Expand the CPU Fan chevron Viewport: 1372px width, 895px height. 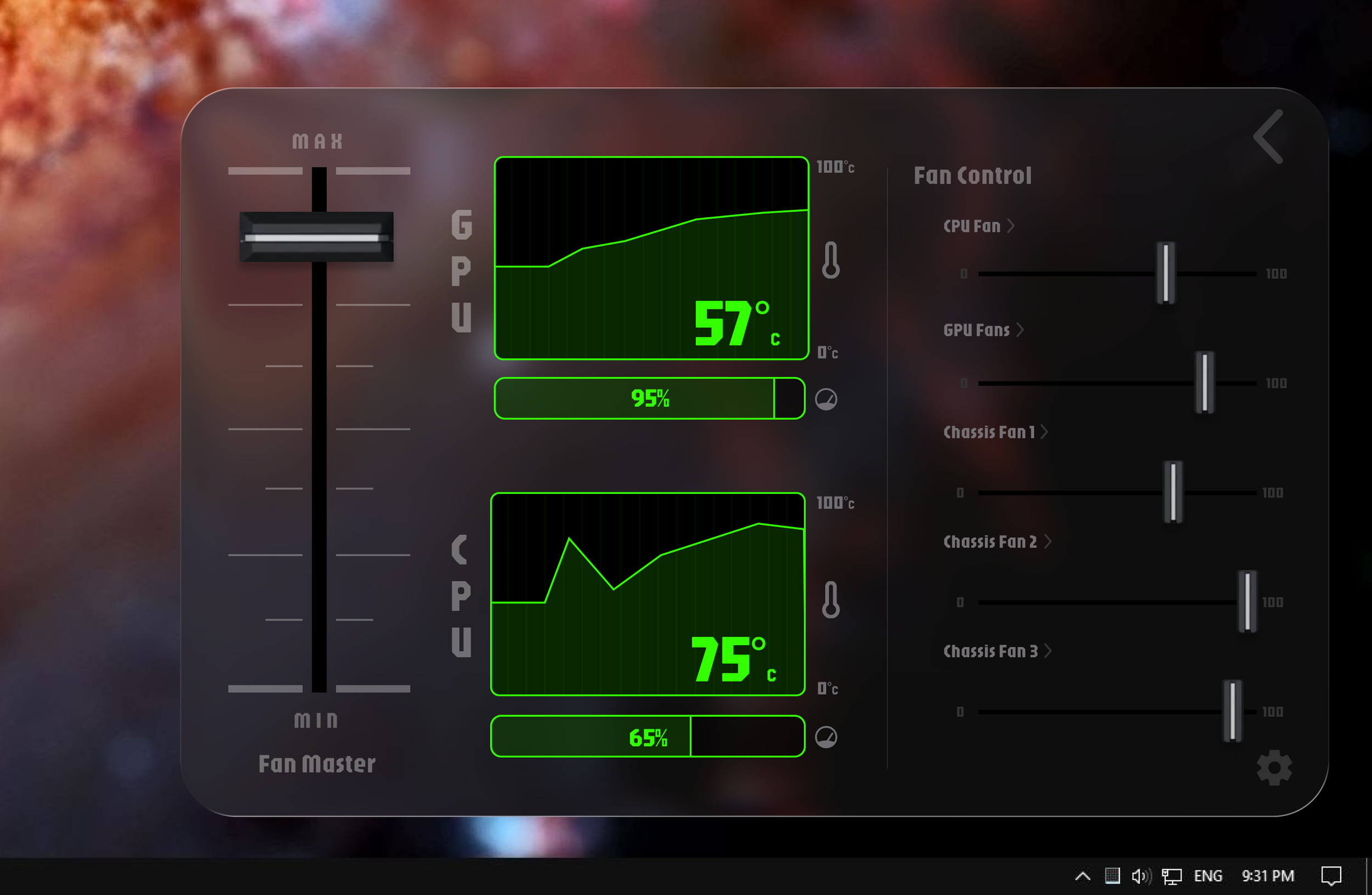1010,226
